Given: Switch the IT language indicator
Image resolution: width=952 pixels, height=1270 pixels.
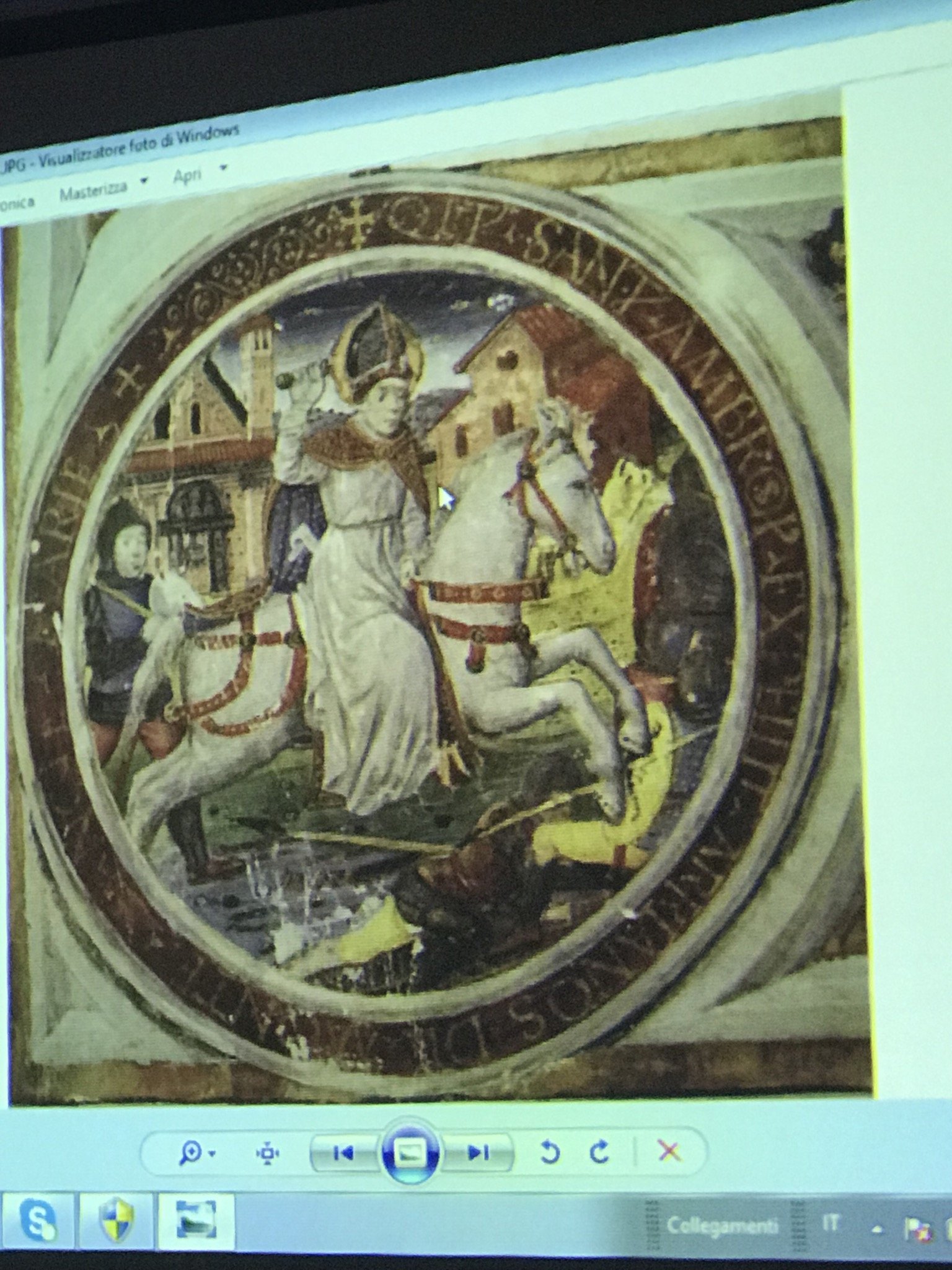Looking at the screenshot, I should (x=831, y=1223).
